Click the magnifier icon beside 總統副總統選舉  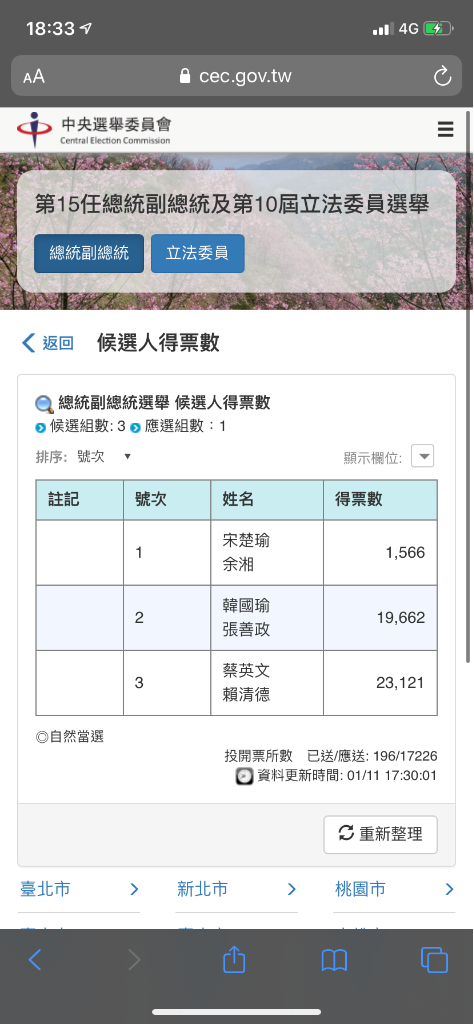[x=44, y=404]
